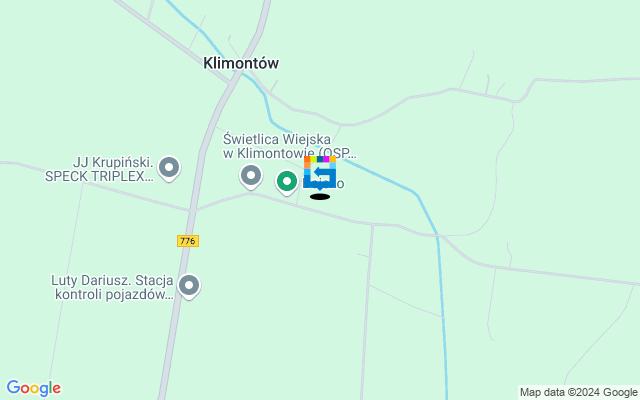Click the partly hidden green label by marker
Screen dimensions: 640x400
pos(340,184)
